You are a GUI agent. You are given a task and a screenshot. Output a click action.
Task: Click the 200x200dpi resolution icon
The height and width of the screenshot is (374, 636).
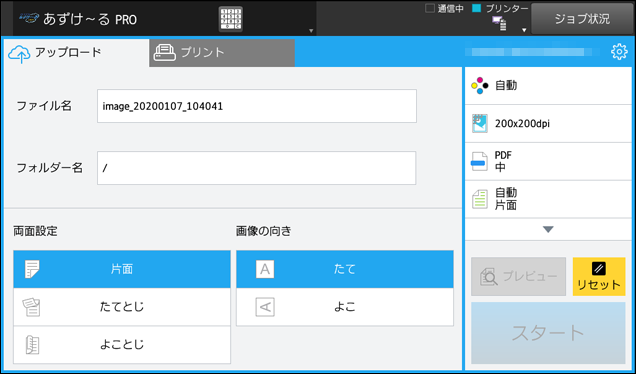479,124
